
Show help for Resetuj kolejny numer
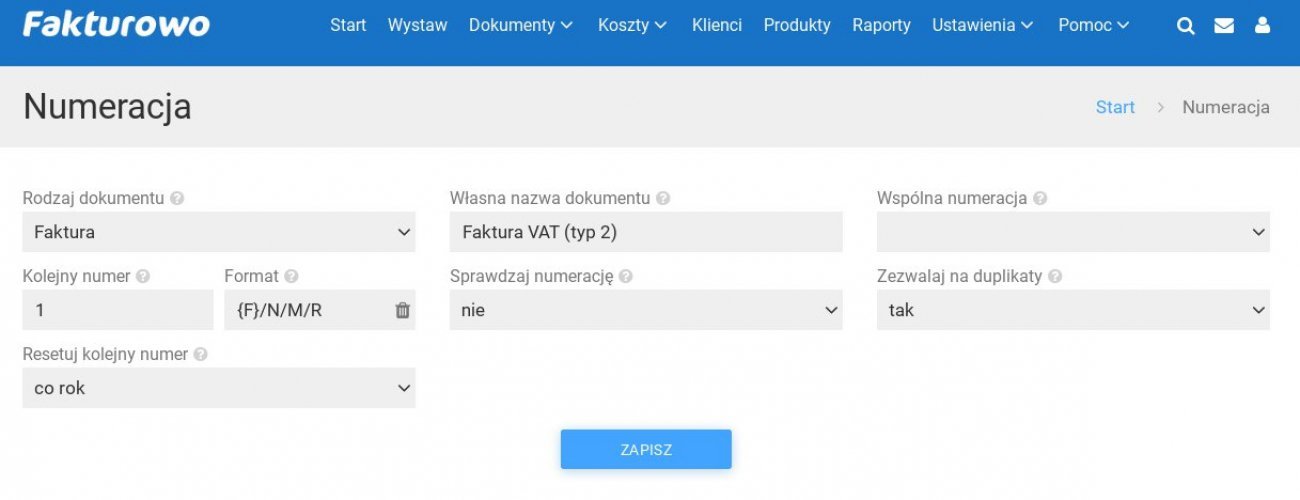click(201, 354)
